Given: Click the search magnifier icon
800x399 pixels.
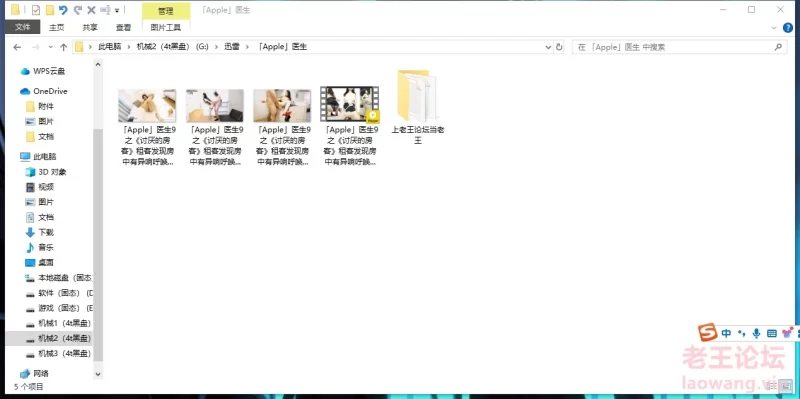Looking at the screenshot, I should [x=778, y=47].
